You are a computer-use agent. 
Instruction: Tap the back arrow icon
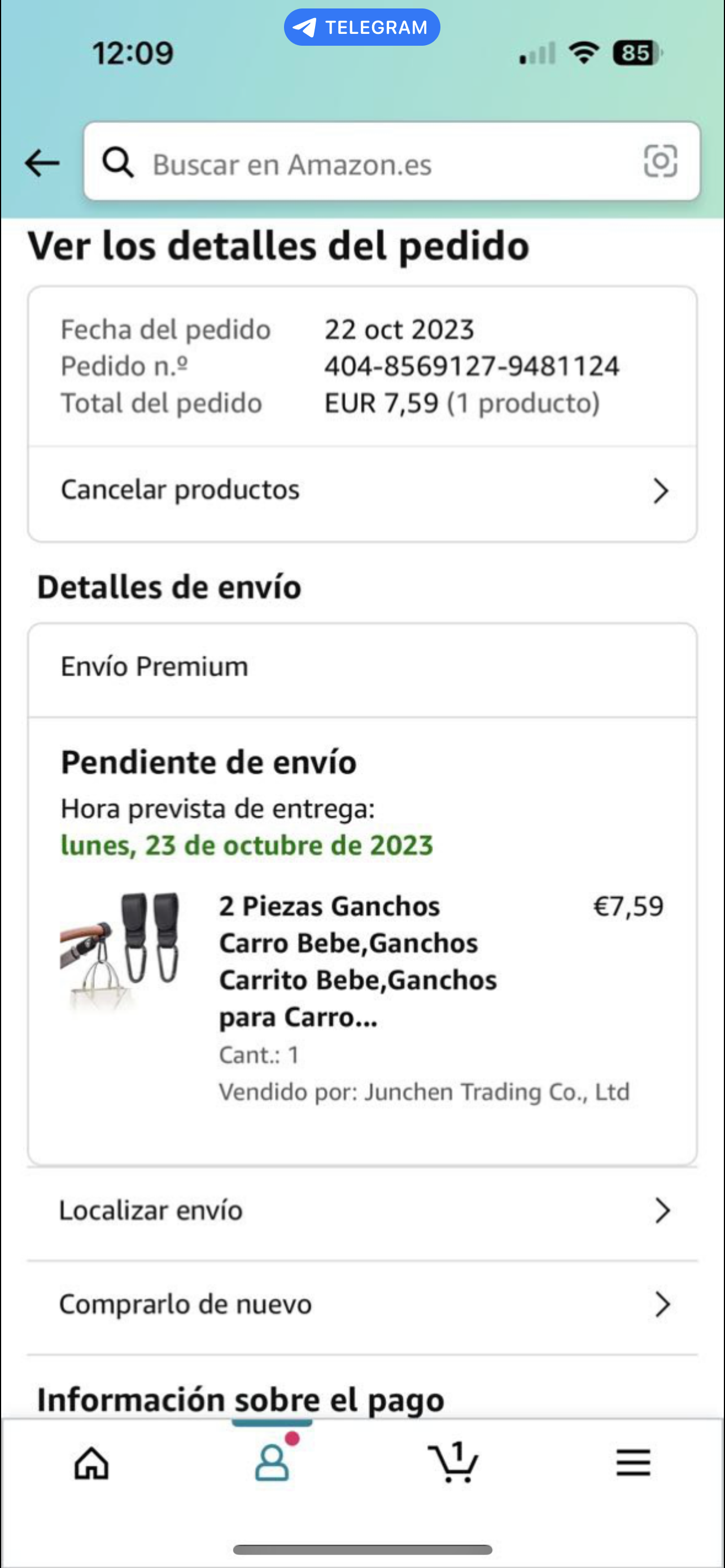pos(42,163)
